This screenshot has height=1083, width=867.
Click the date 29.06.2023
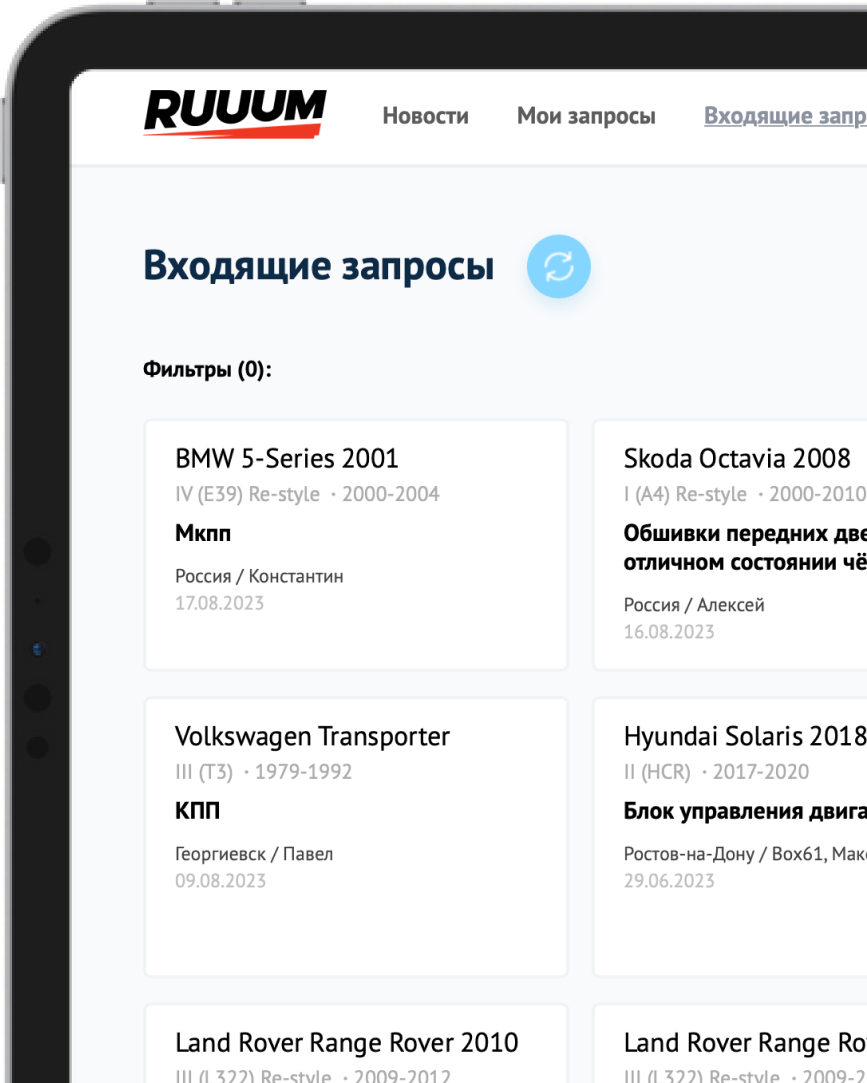pyautogui.click(x=669, y=881)
